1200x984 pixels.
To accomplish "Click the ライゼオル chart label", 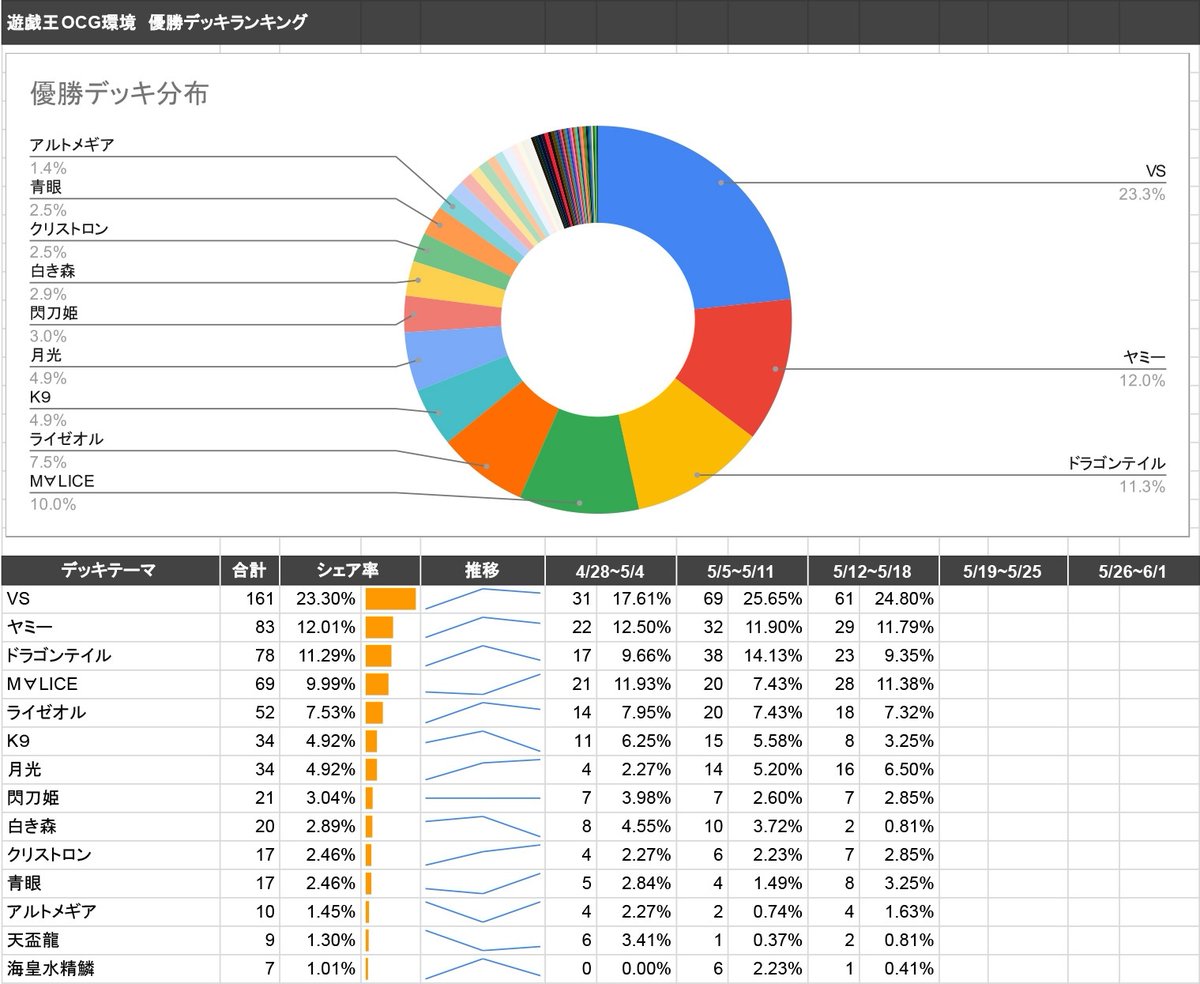I will pyautogui.click(x=67, y=439).
